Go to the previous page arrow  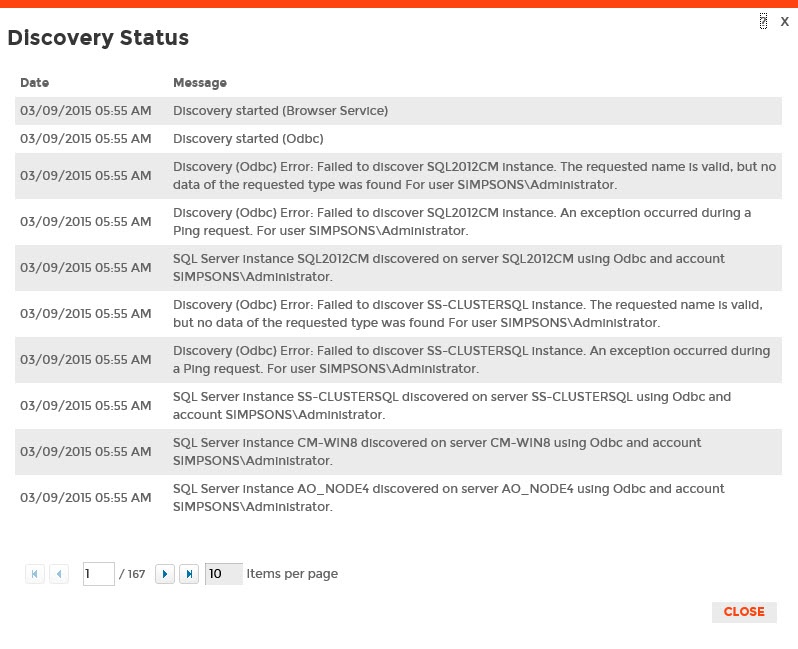[59, 574]
